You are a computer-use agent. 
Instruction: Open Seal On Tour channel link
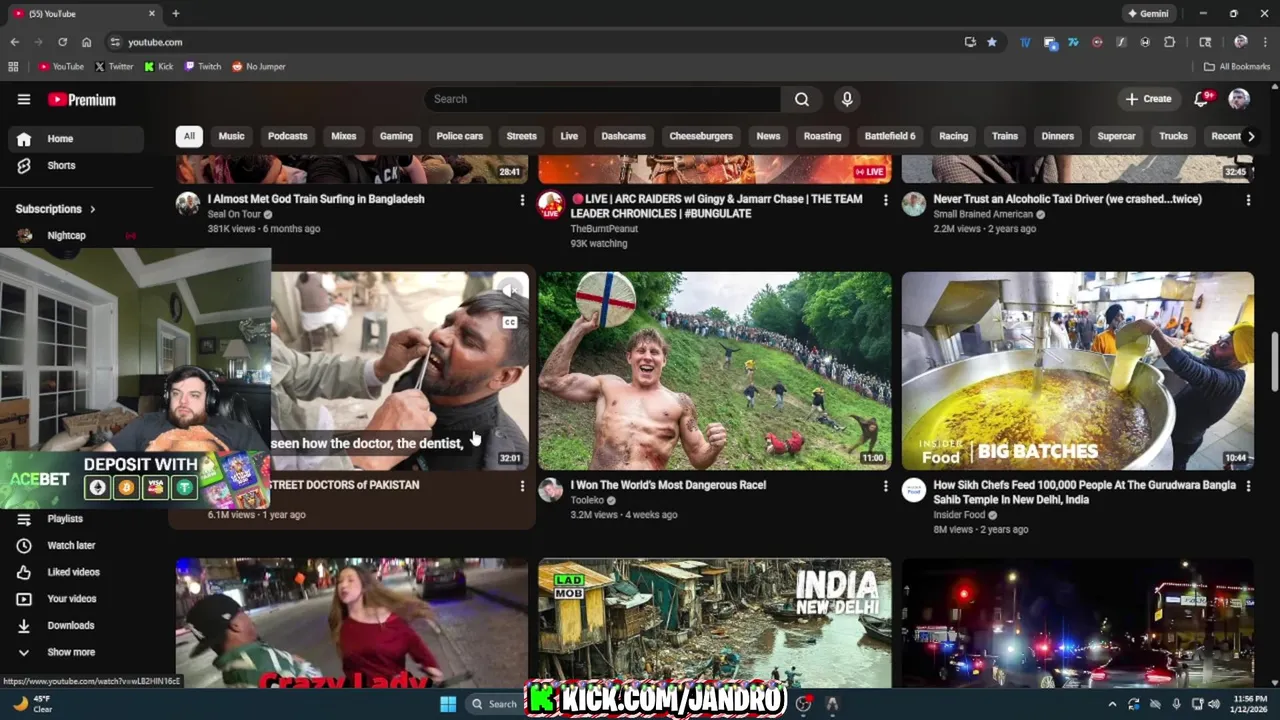coord(234,214)
